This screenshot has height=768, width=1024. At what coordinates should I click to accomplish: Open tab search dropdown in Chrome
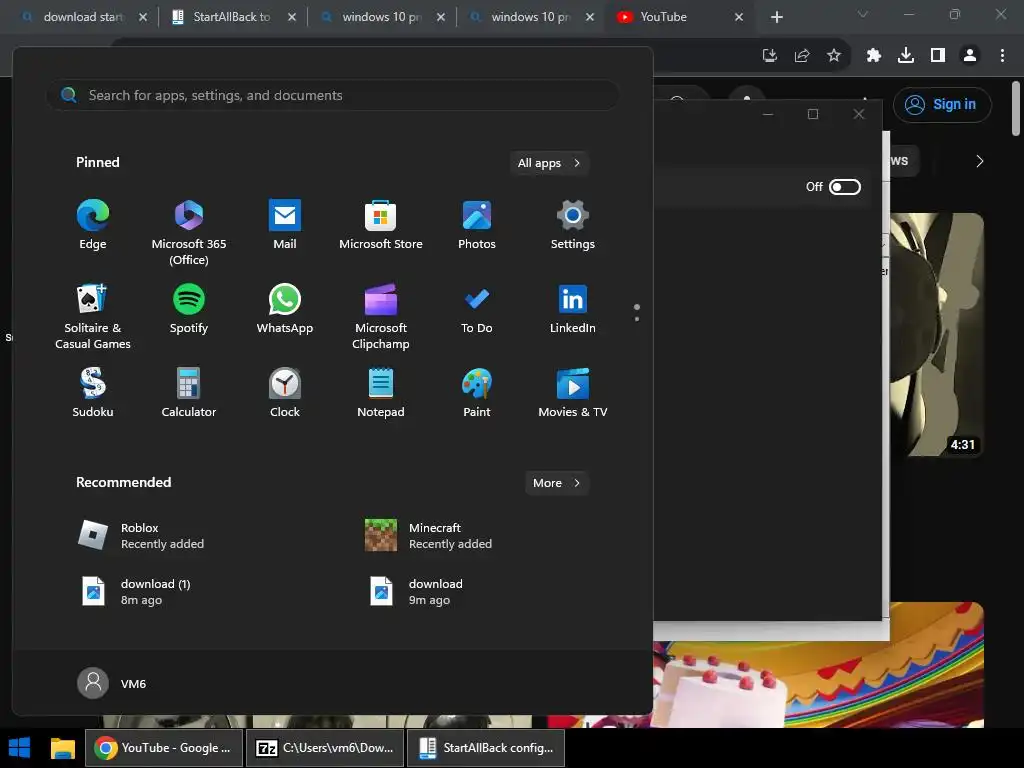coord(863,14)
